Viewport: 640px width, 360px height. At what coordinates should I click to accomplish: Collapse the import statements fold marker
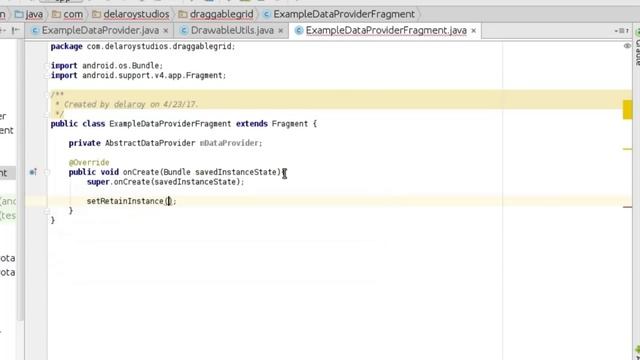(47, 65)
